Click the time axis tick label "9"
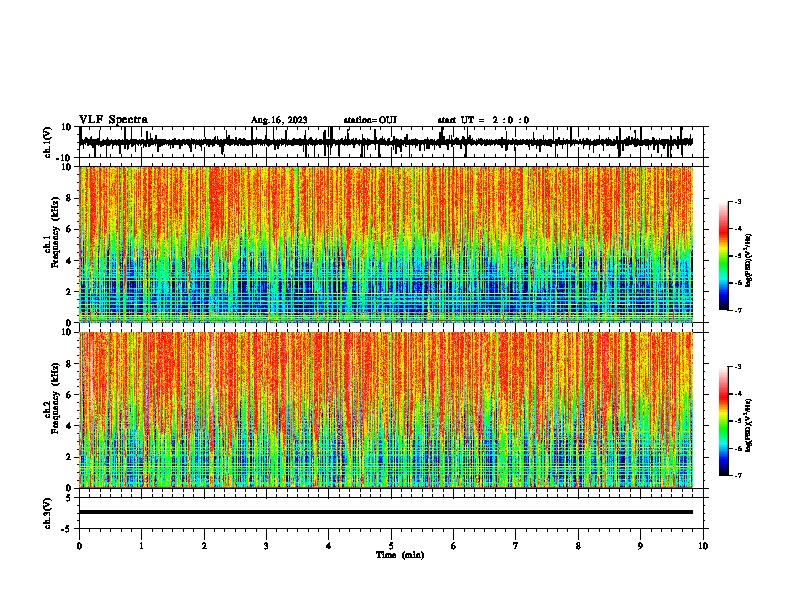The height and width of the screenshot is (612, 792). click(x=640, y=546)
